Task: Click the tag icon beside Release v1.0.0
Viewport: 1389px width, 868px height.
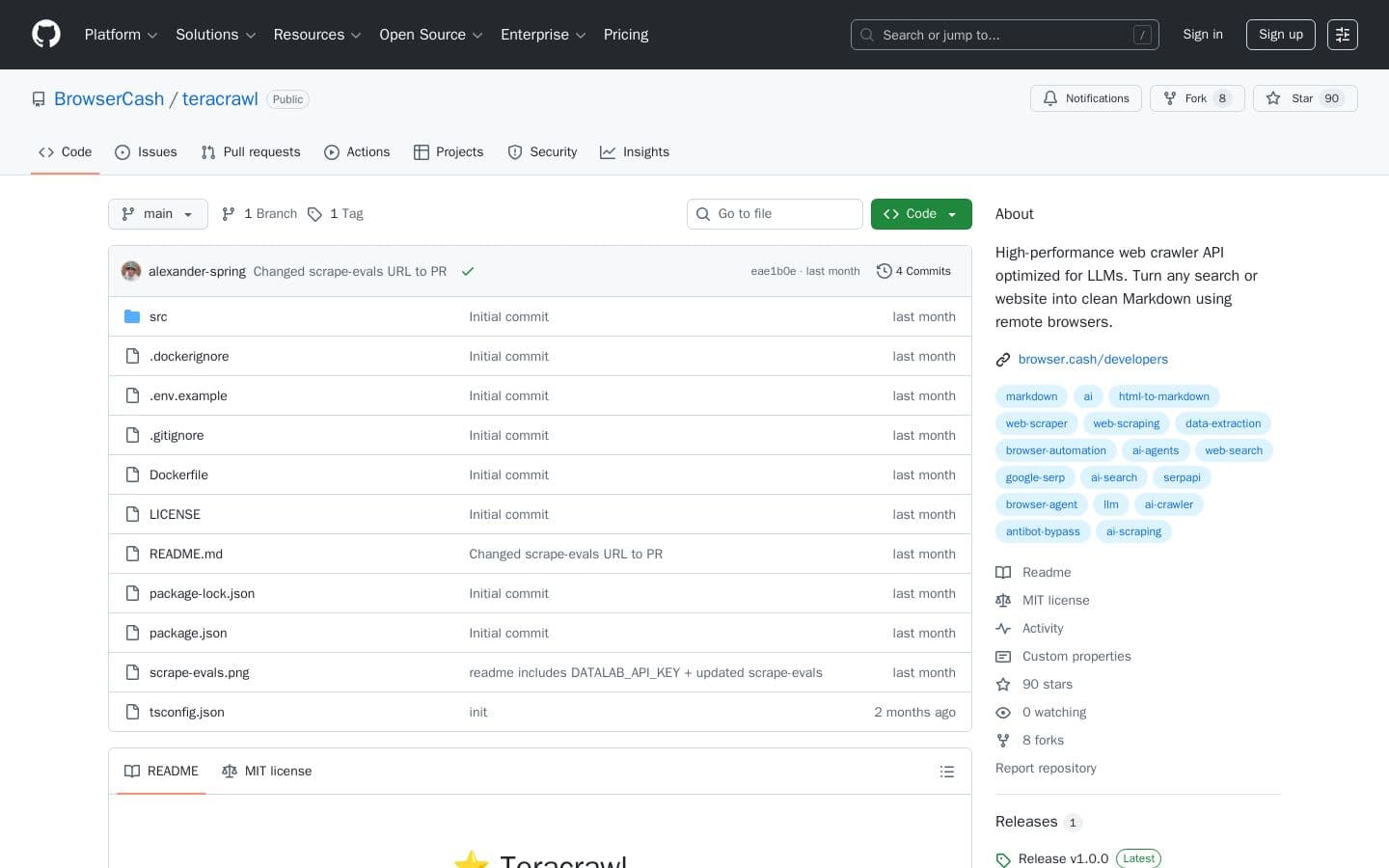Action: pos(1003,859)
